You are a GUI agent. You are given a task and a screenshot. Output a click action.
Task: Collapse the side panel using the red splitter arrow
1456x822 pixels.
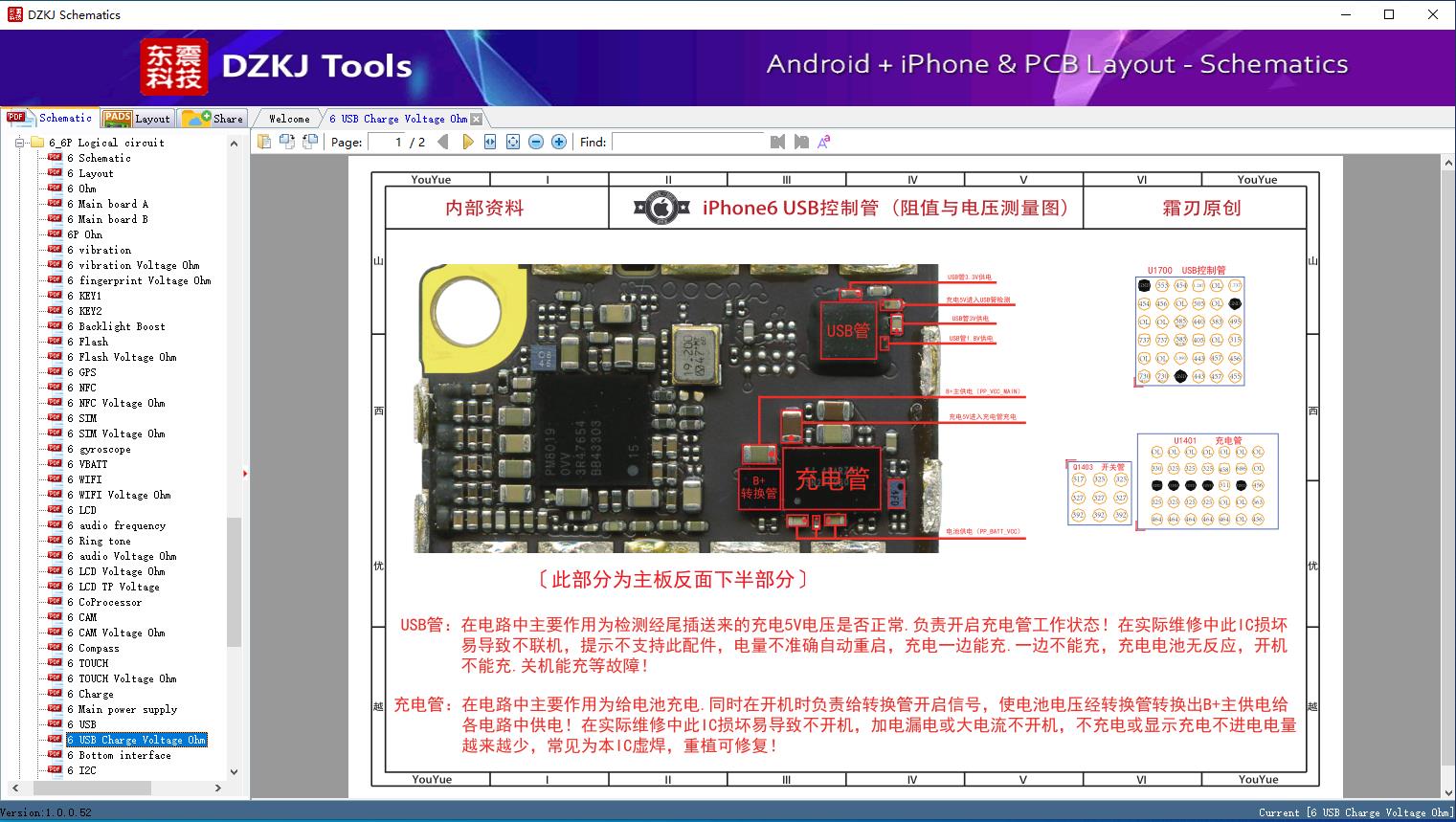[245, 474]
